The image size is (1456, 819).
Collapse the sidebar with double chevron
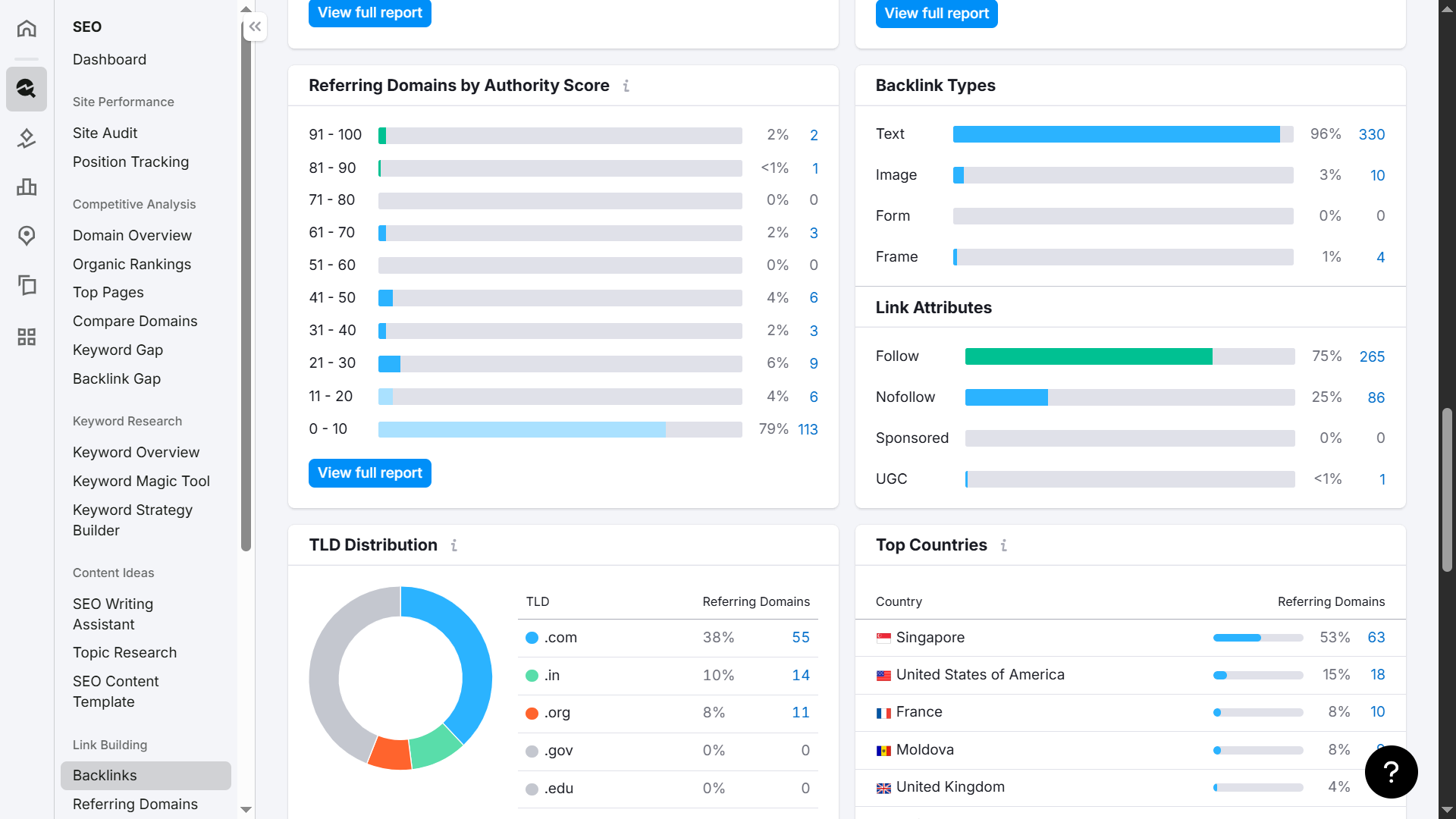click(255, 27)
